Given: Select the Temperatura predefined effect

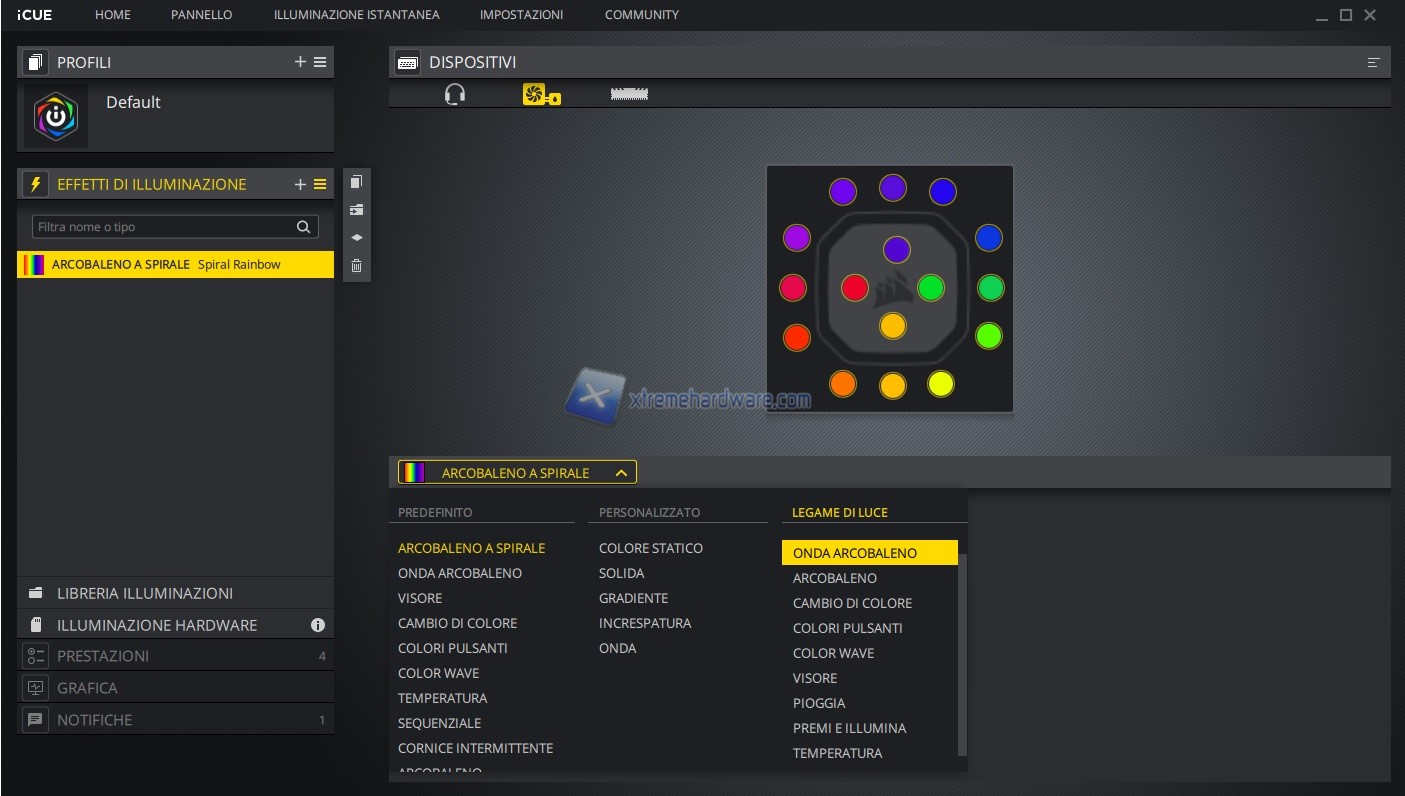Looking at the screenshot, I should point(442,698).
